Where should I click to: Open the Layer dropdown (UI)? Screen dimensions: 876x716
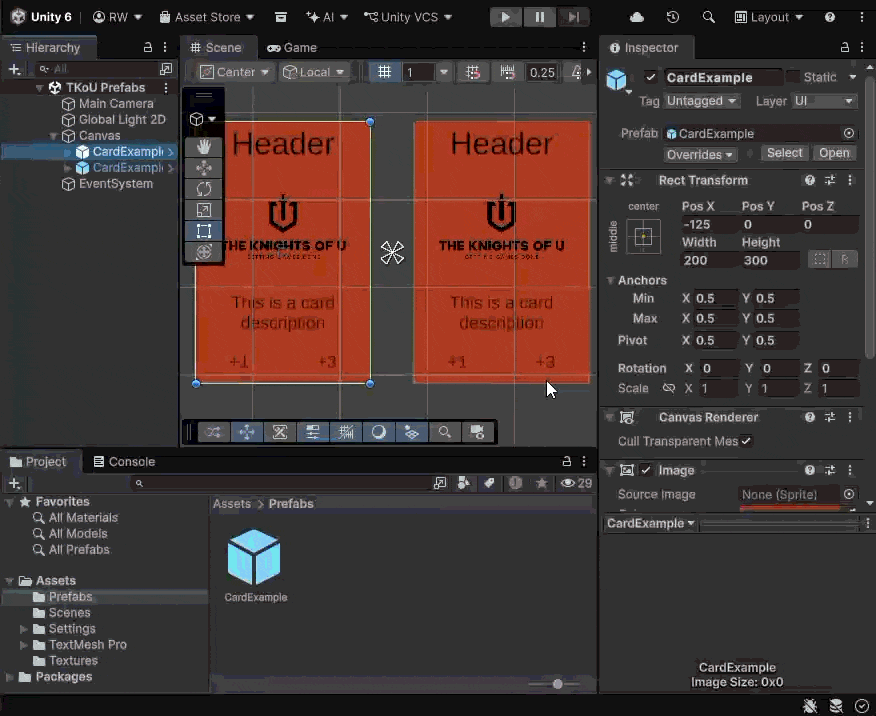coord(824,101)
